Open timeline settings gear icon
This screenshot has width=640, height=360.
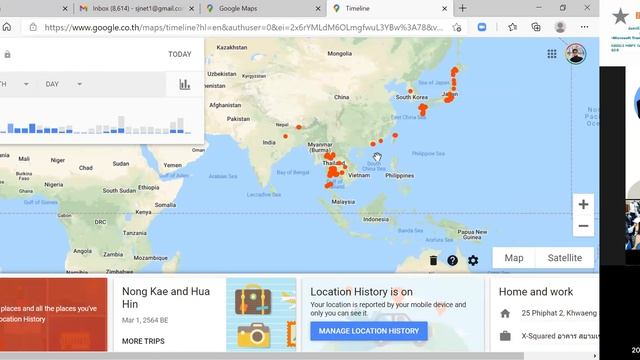(473, 260)
